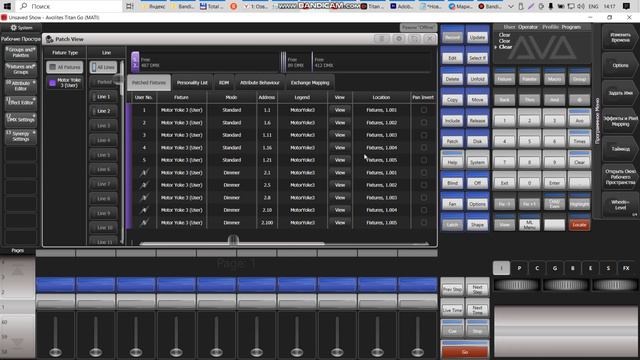The height and width of the screenshot is (360, 640).
Task: Expand hidden system tray icons chevron
Action: (x=511, y=6)
